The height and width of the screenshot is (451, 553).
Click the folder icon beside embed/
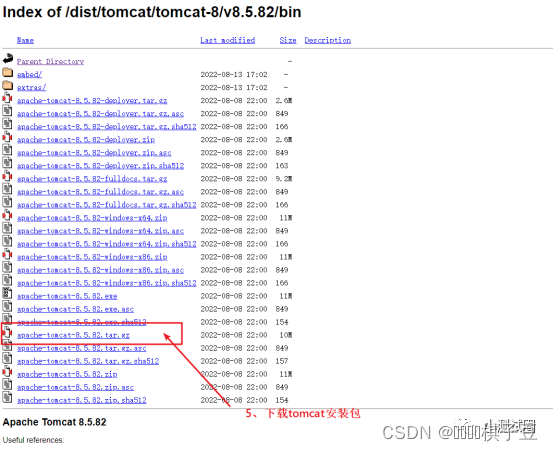[7, 72]
